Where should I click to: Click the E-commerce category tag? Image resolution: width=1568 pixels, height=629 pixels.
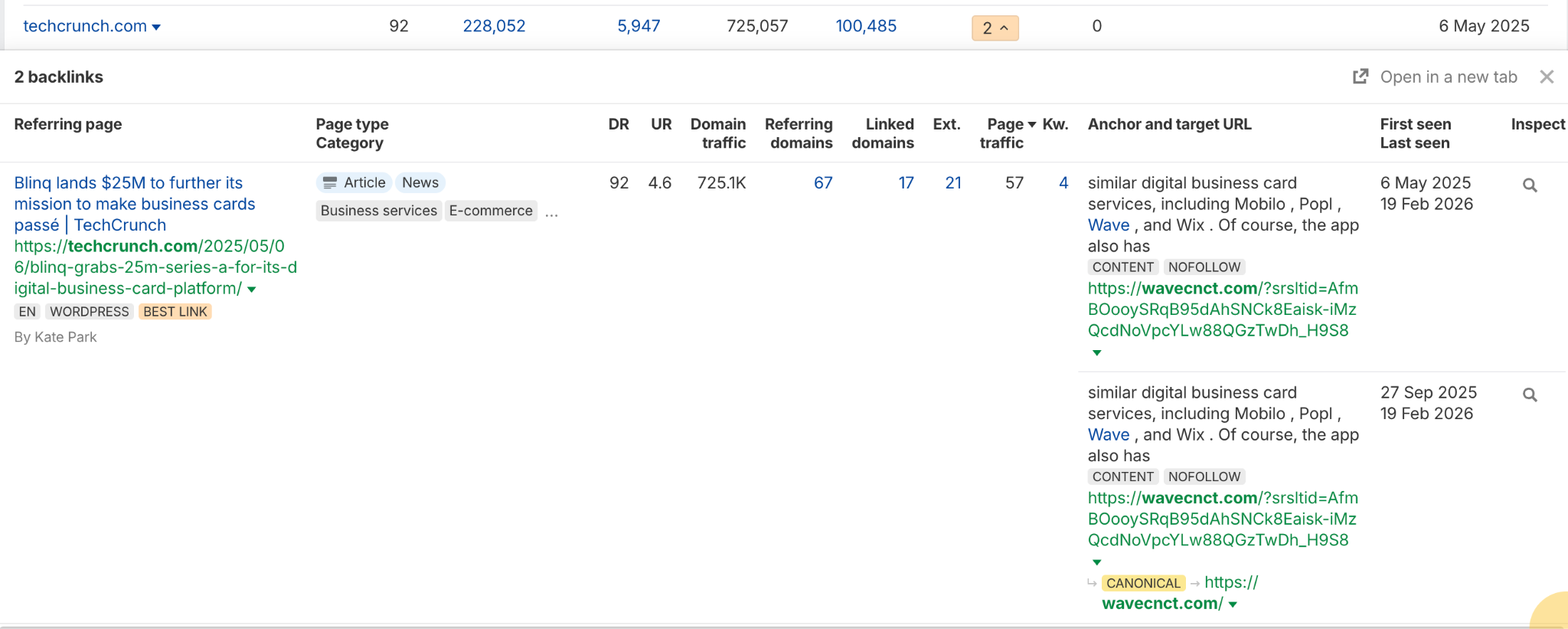click(x=491, y=211)
